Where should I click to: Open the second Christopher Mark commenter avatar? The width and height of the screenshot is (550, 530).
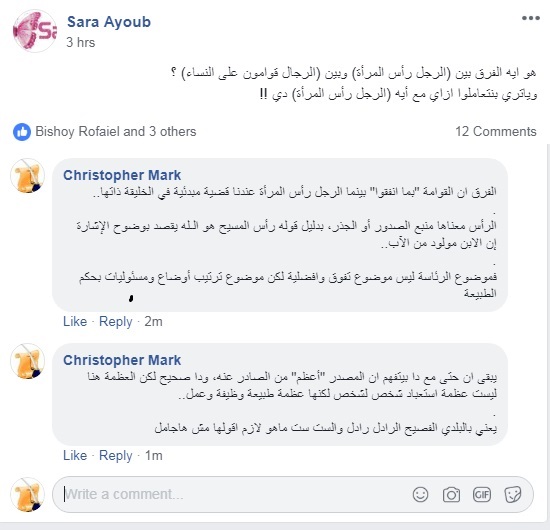tap(28, 361)
